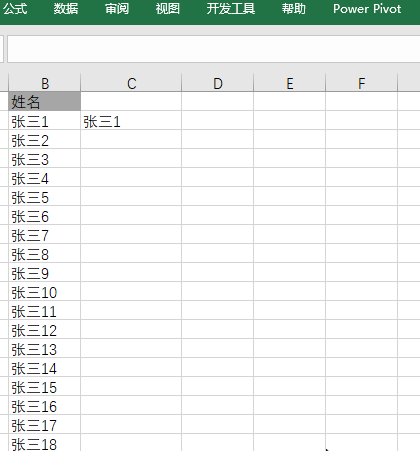Viewport: 420px width, 451px height.
Task: Select the cell containing 张三4
Action: click(45, 177)
